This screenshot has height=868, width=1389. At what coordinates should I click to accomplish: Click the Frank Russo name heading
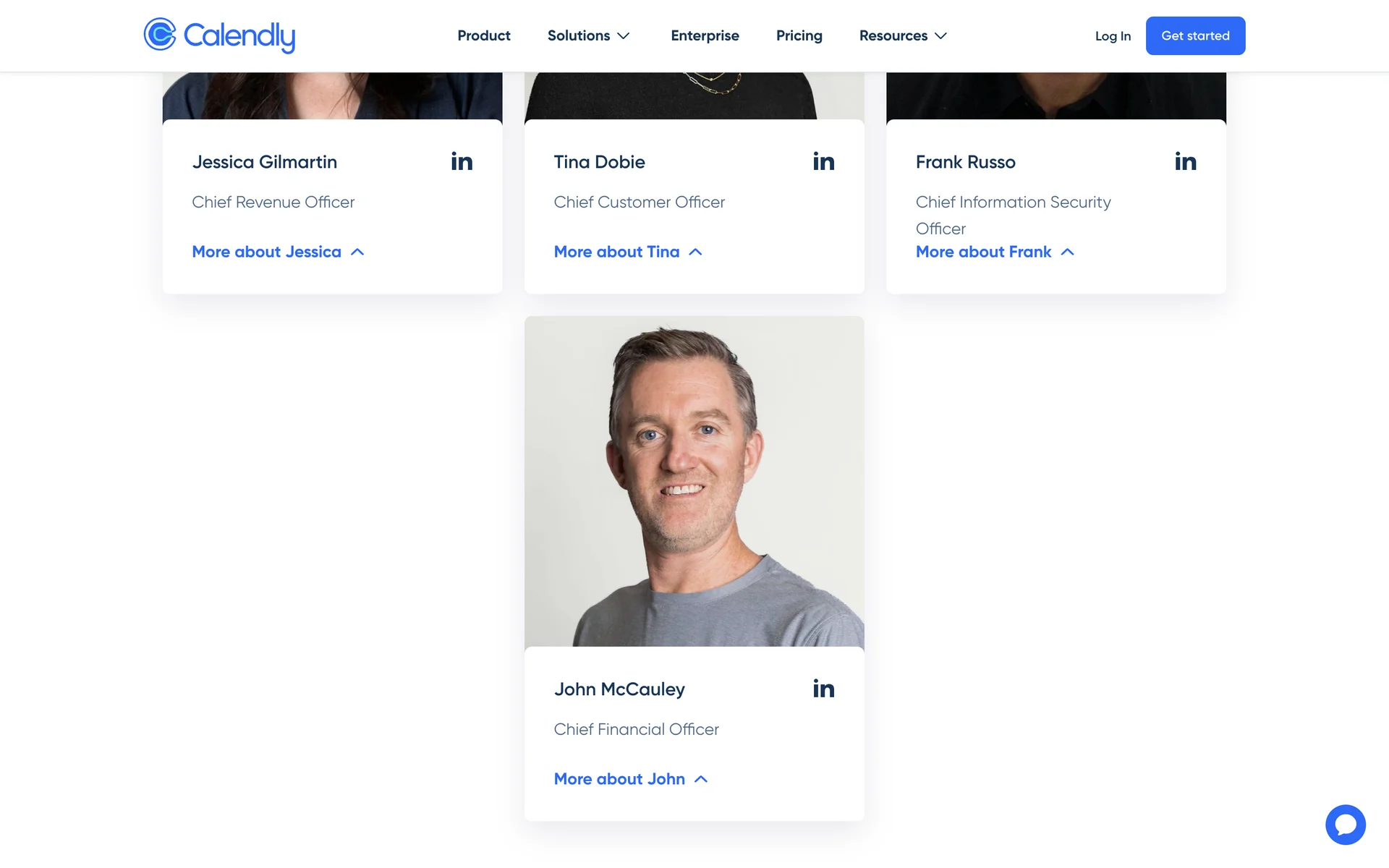(x=965, y=162)
